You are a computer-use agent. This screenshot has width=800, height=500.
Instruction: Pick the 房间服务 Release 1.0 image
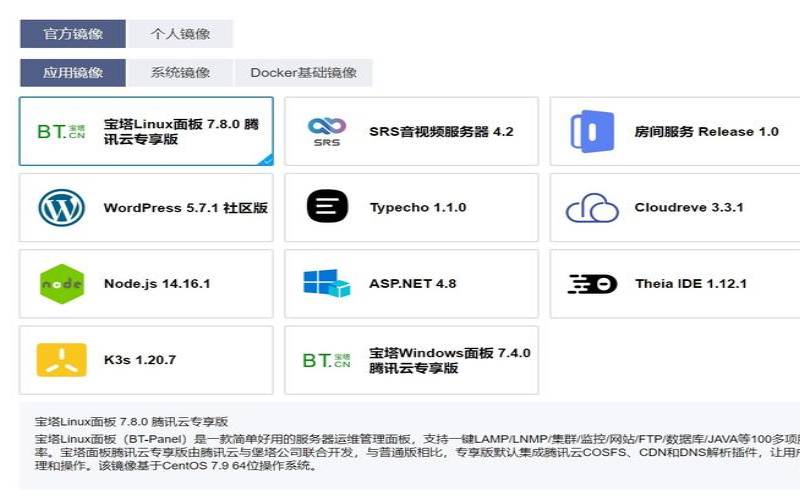coord(675,132)
